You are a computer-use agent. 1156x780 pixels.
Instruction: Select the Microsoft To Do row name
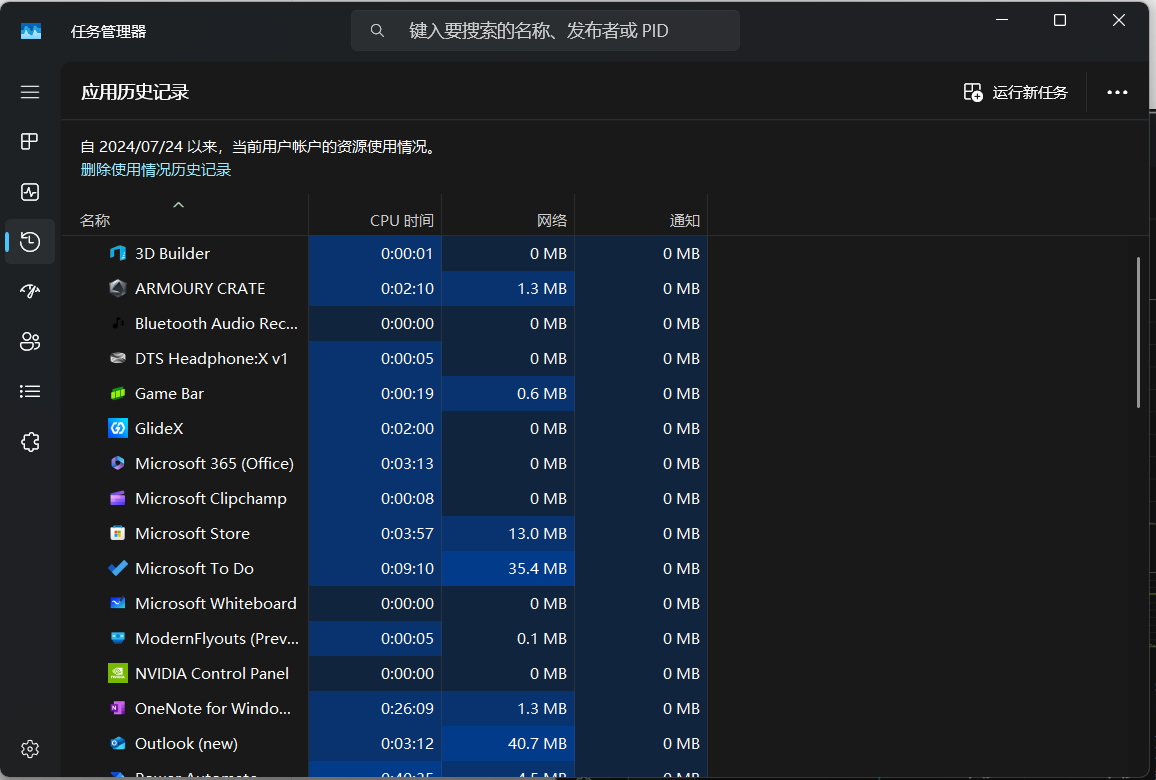coord(194,568)
